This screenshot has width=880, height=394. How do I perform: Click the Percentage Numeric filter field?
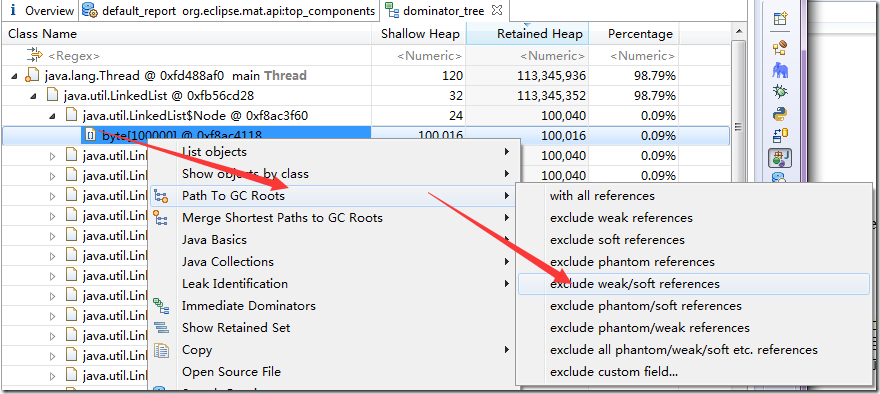(634, 56)
